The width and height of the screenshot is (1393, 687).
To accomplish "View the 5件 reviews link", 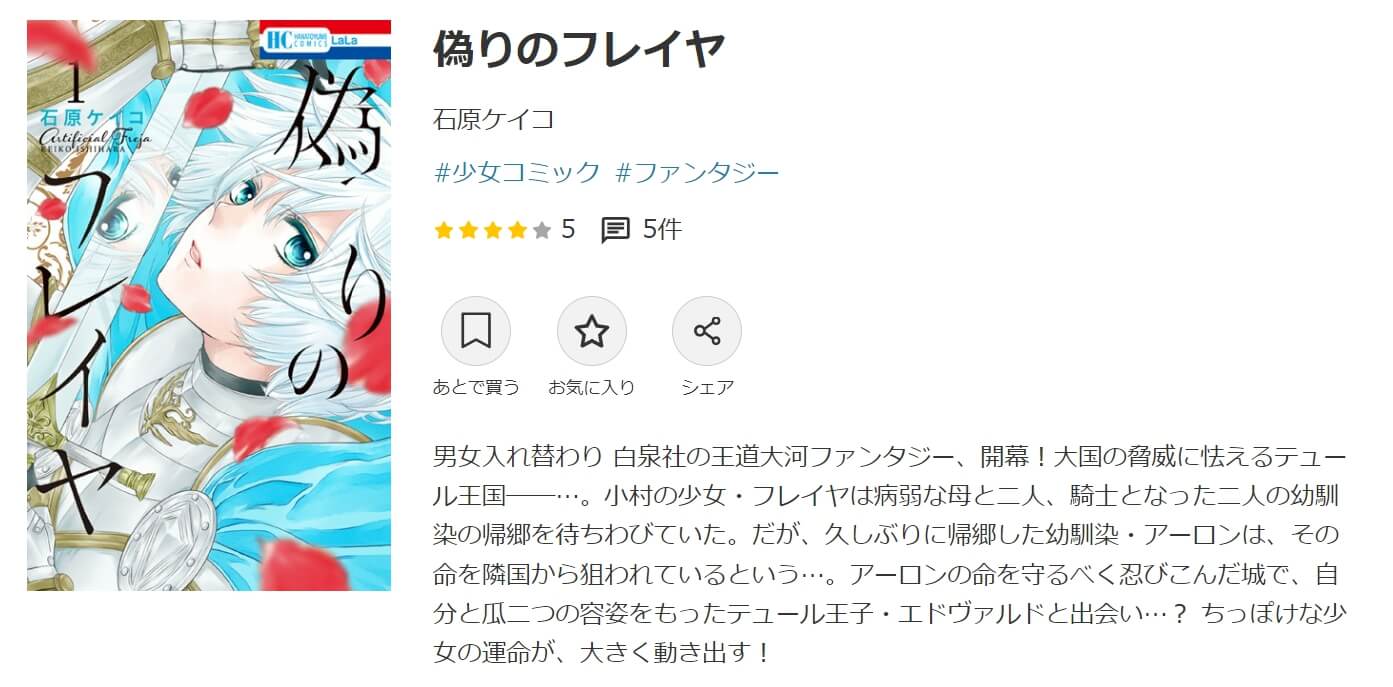I will [x=662, y=230].
